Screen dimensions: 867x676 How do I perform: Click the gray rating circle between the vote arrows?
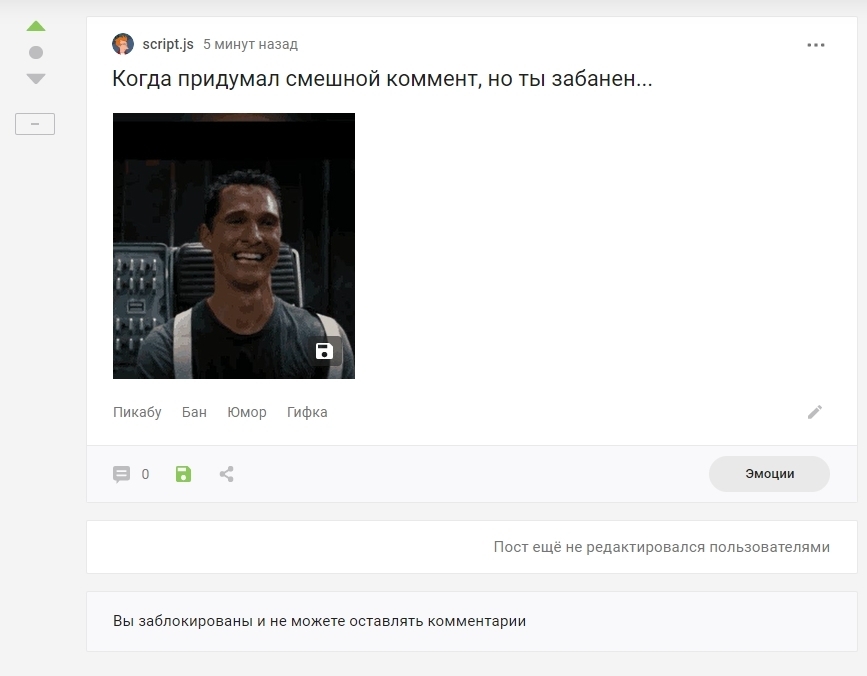(36, 53)
